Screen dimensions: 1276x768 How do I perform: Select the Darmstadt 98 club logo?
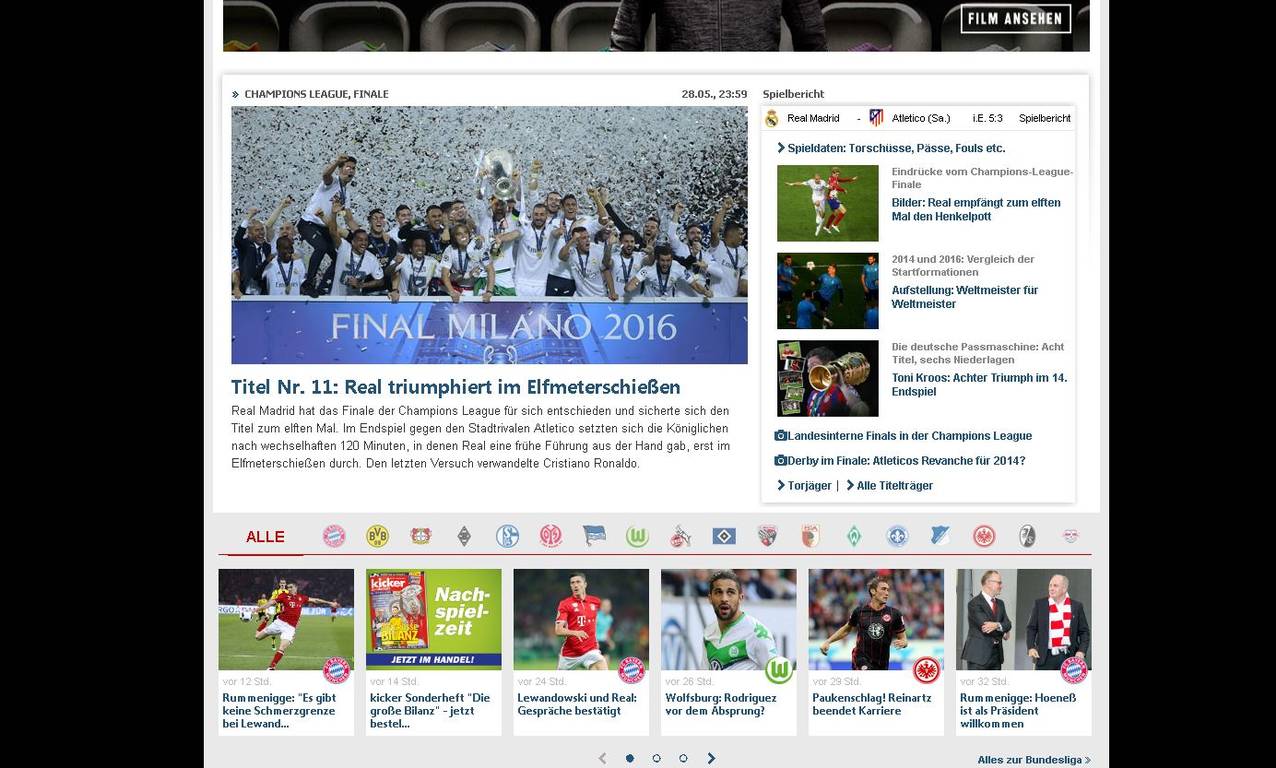(897, 537)
